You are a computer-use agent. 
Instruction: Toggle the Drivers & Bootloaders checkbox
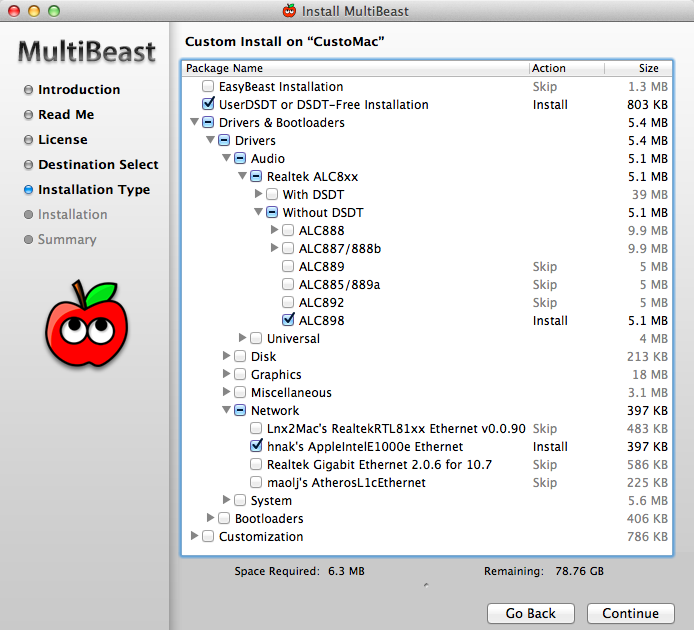(x=208, y=122)
